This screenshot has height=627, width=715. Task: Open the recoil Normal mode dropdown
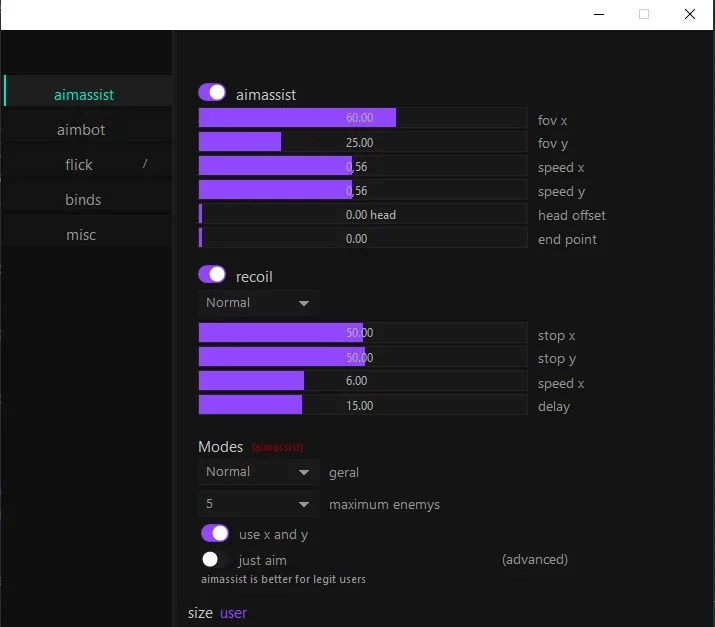[x=258, y=303]
